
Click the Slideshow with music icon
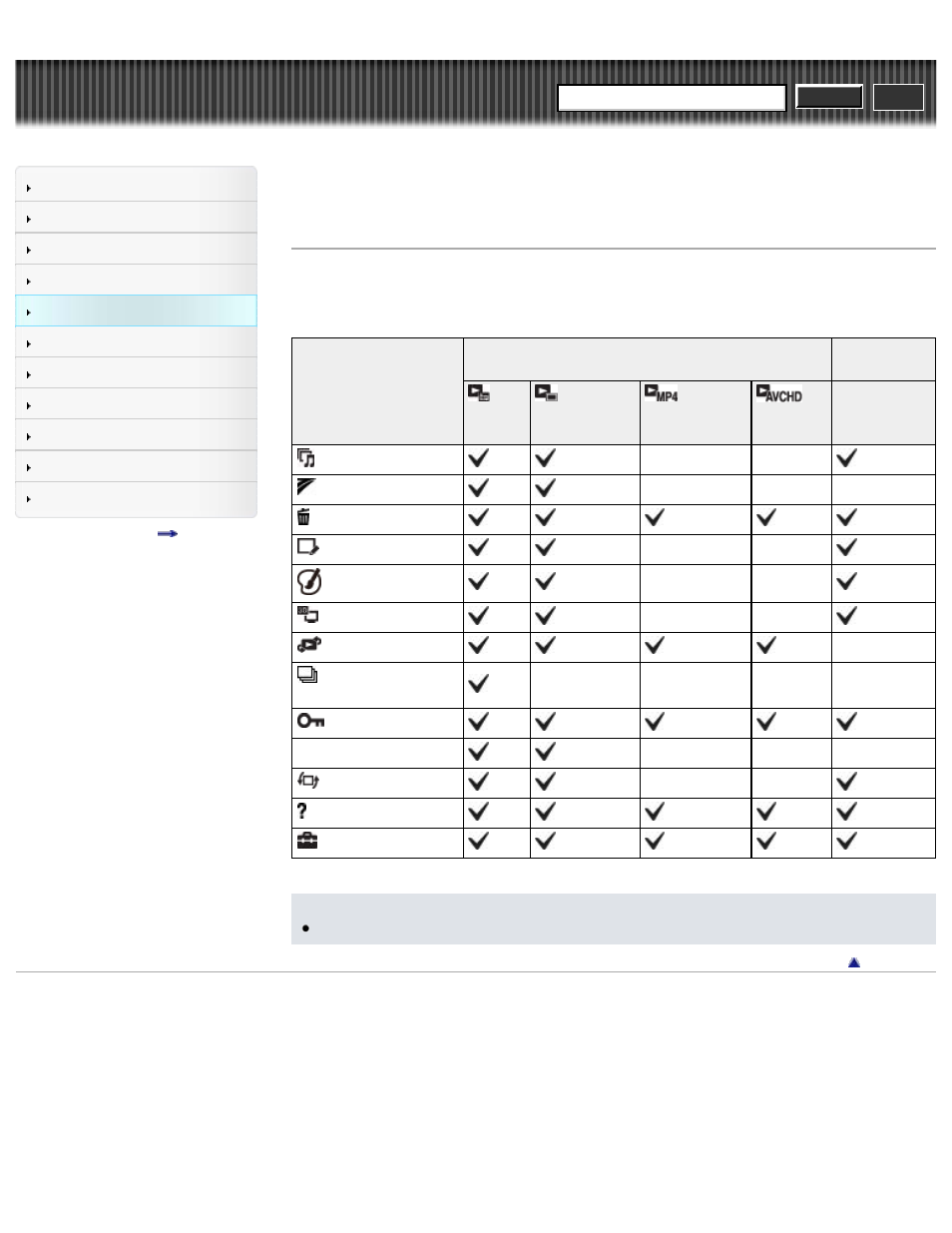pyautogui.click(x=306, y=458)
